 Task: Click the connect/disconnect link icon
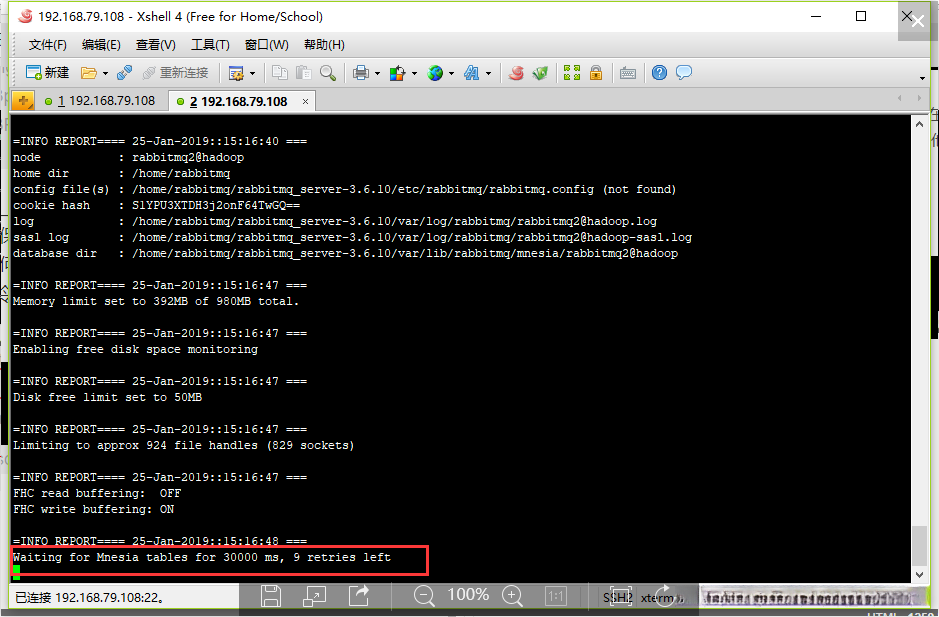pyautogui.click(x=125, y=73)
